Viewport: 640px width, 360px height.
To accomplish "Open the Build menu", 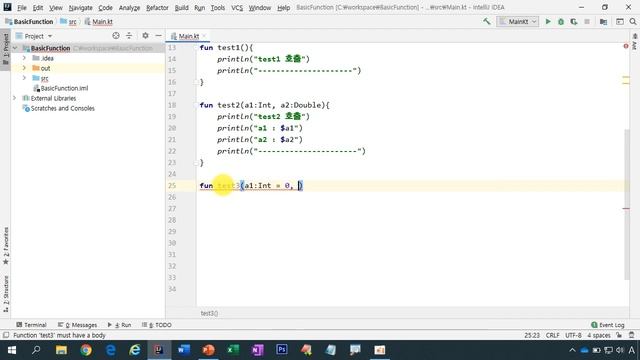I will coord(181,7).
